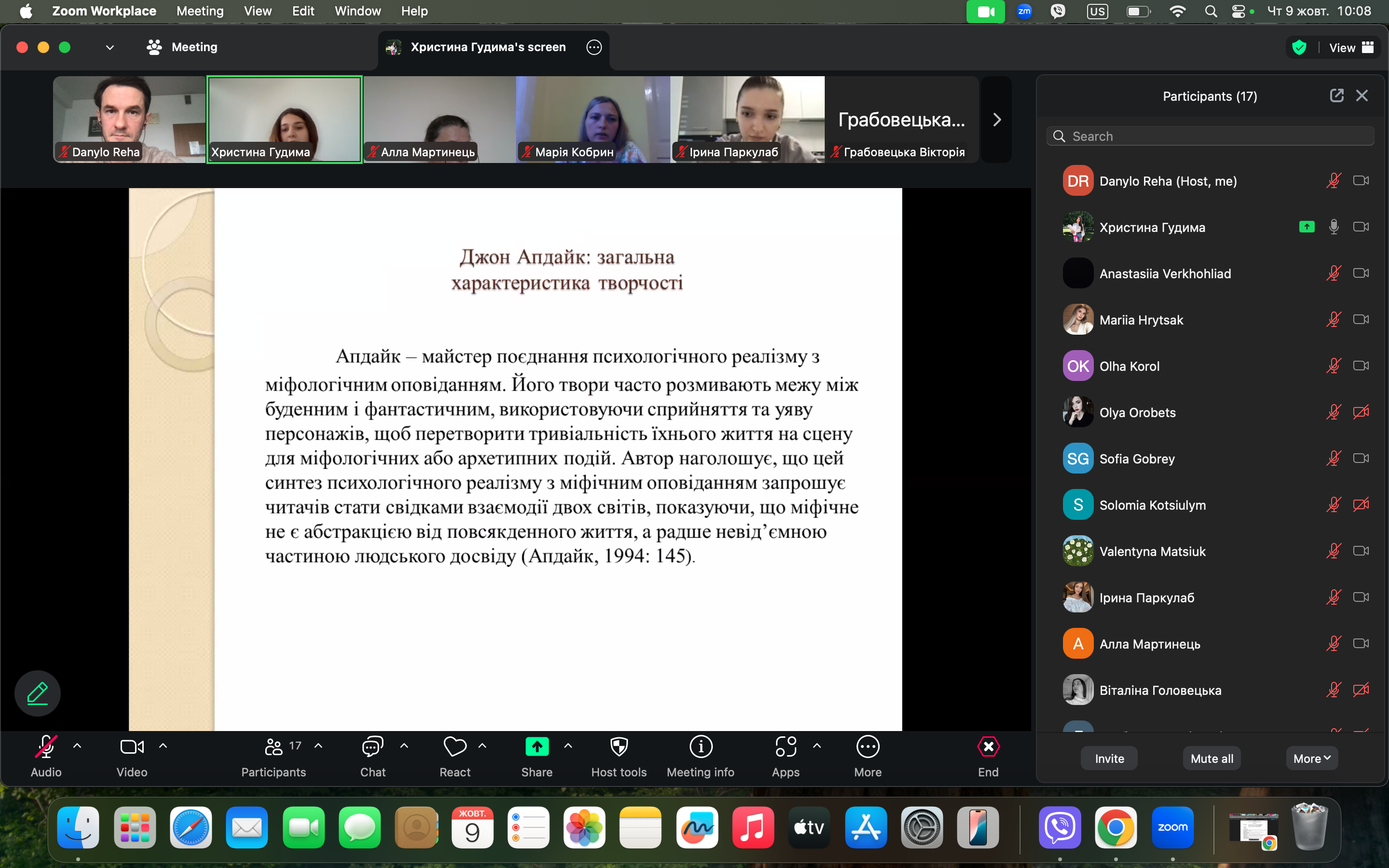Screen dimensions: 1389x868
Task: Click the Invite button
Action: (1109, 759)
